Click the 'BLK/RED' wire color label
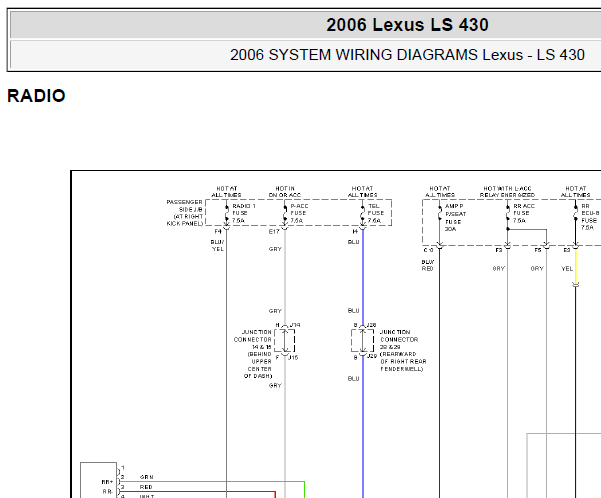The image size is (601, 498). click(428, 265)
